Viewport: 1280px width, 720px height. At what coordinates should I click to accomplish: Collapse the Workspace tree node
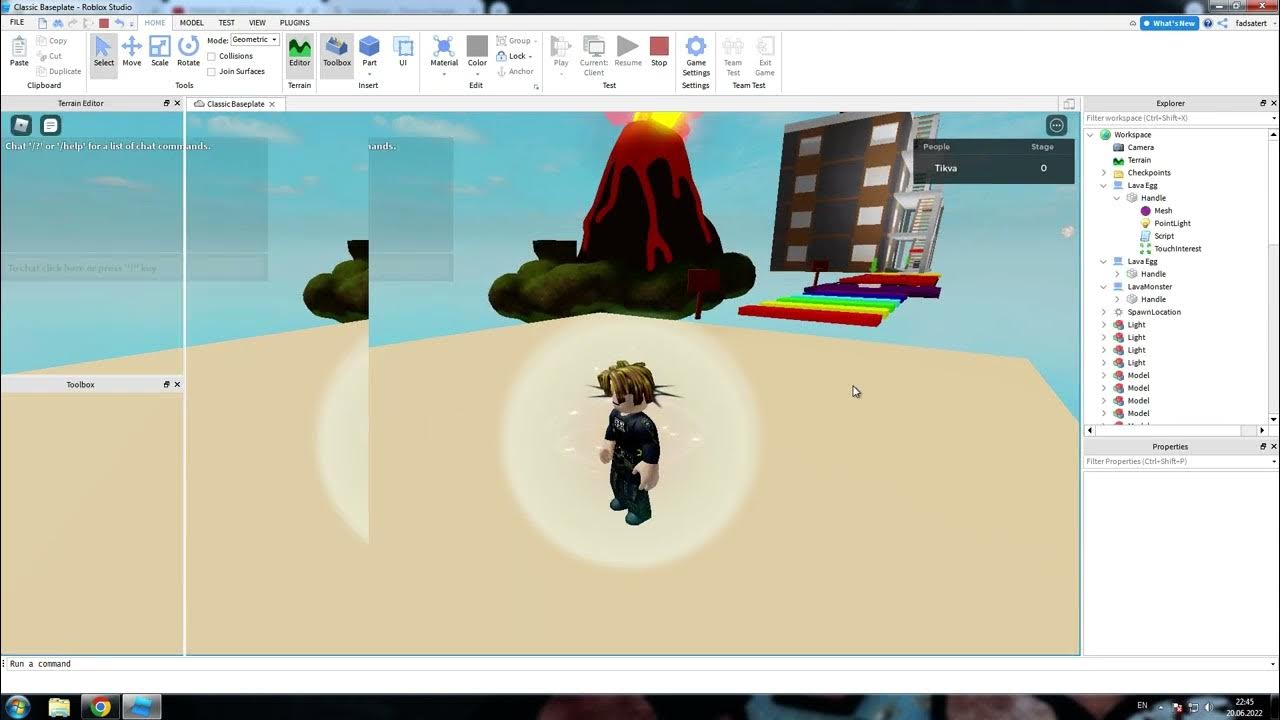pos(1091,135)
